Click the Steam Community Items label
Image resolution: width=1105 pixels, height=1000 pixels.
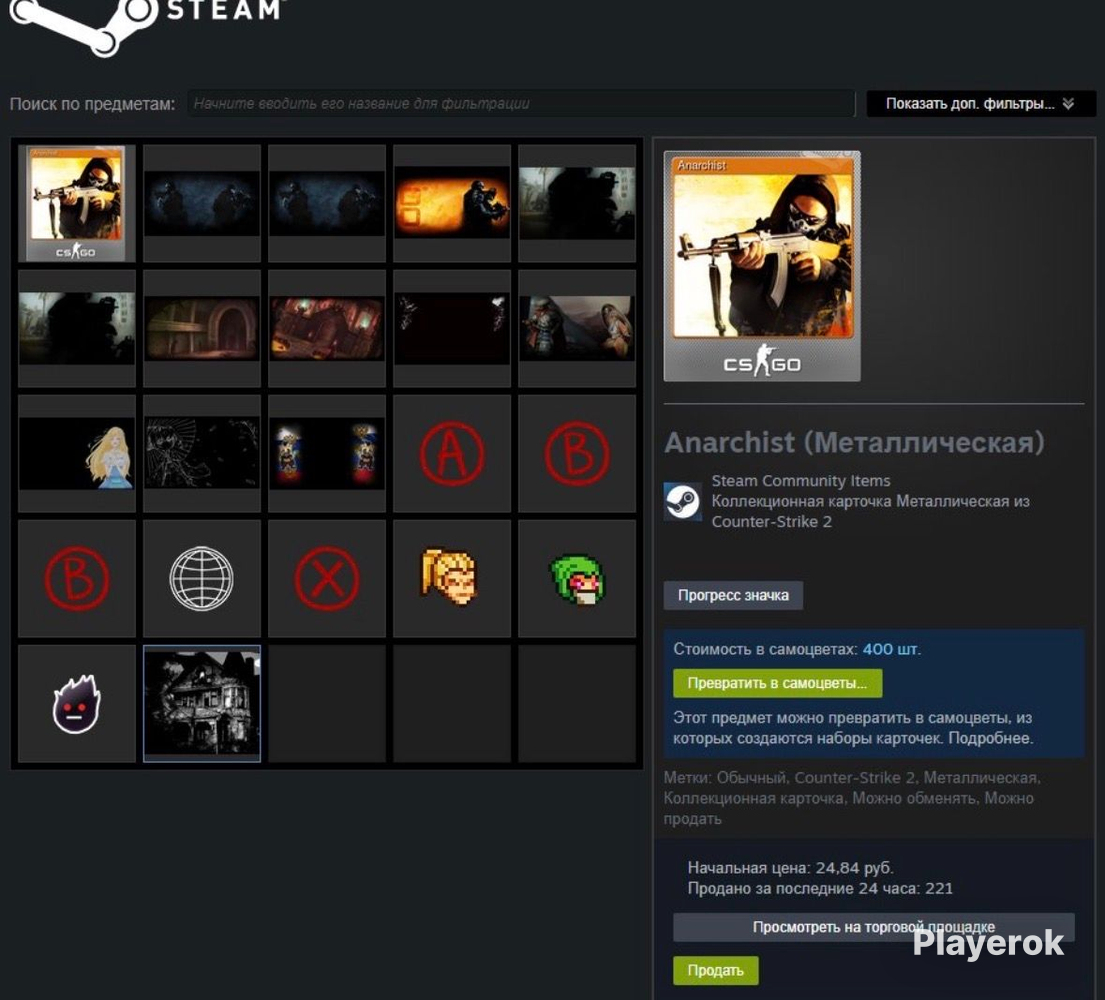801,481
